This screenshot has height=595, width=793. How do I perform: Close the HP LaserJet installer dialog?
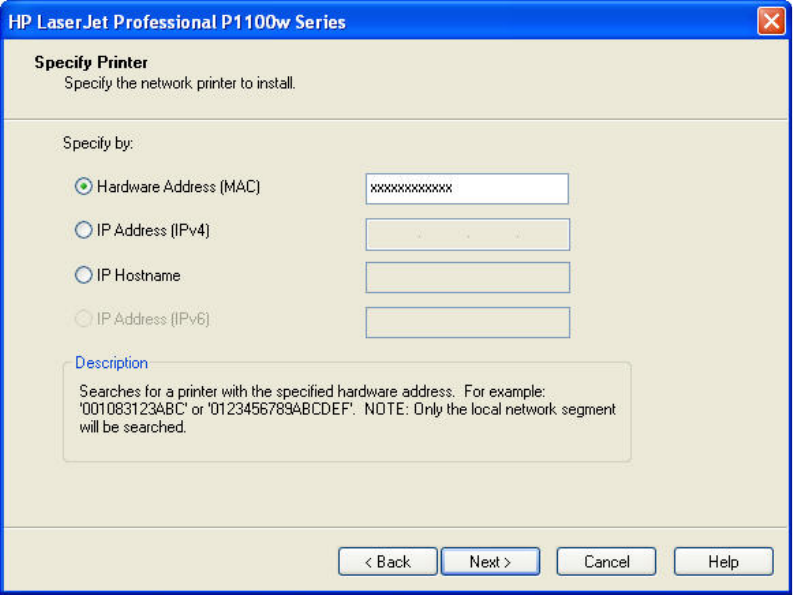click(x=771, y=21)
